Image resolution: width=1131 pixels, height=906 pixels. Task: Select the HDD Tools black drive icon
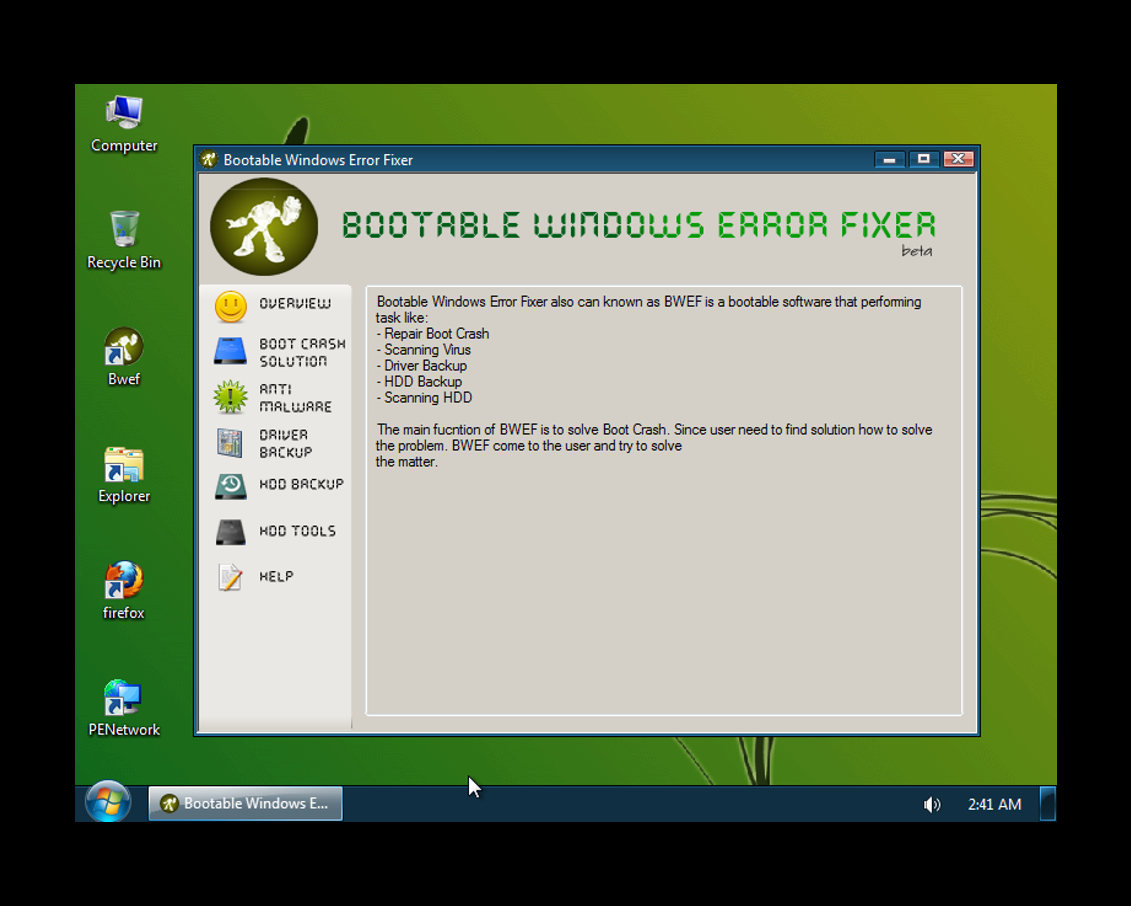pos(231,532)
